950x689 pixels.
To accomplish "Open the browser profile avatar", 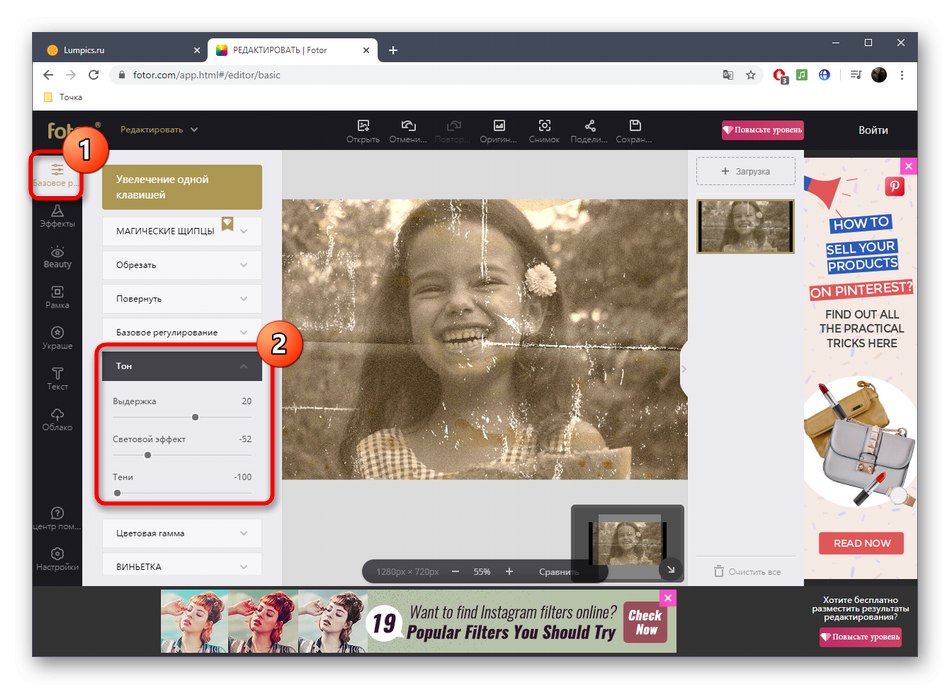I will 879,75.
